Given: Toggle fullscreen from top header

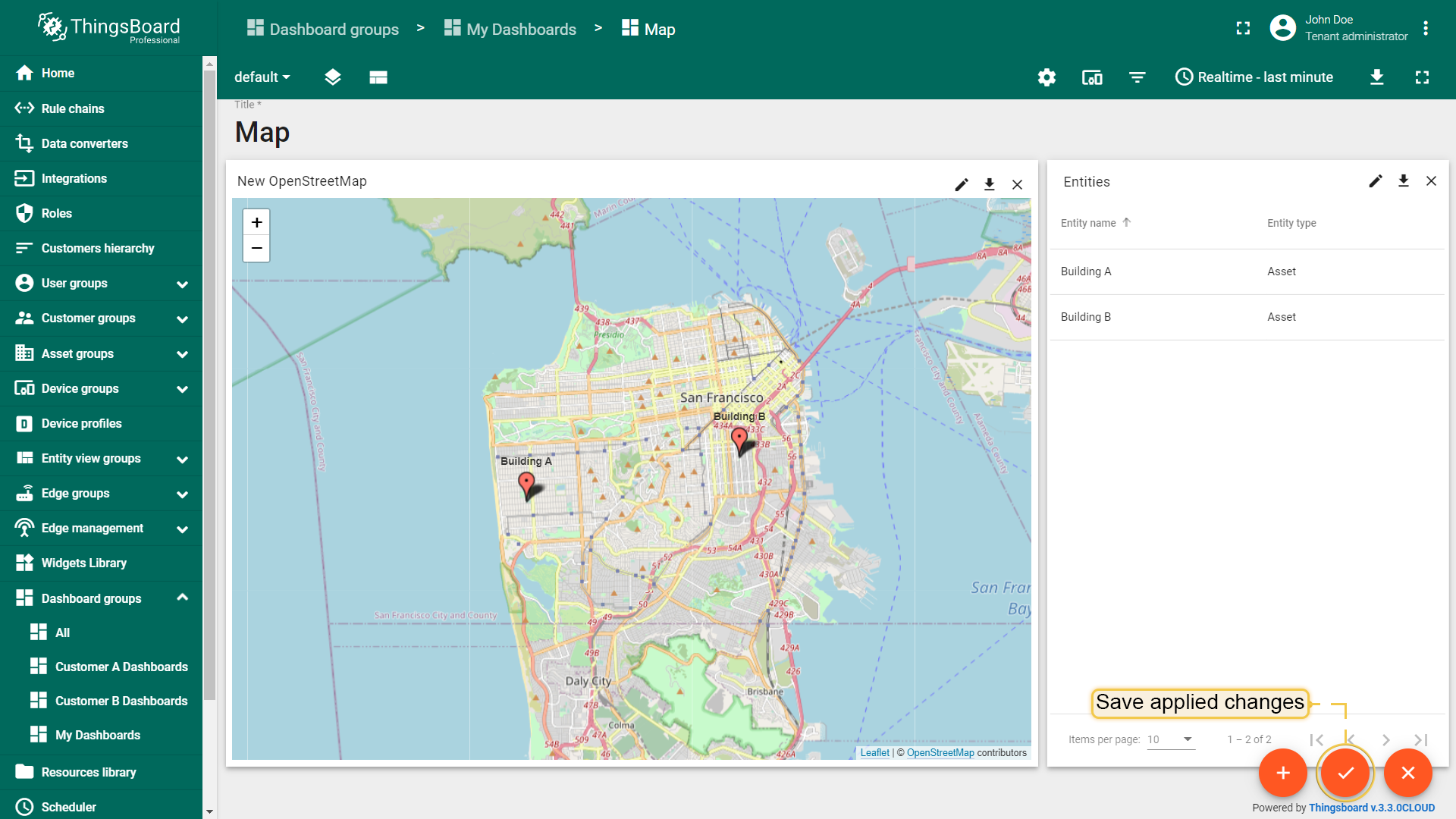Looking at the screenshot, I should [x=1243, y=28].
